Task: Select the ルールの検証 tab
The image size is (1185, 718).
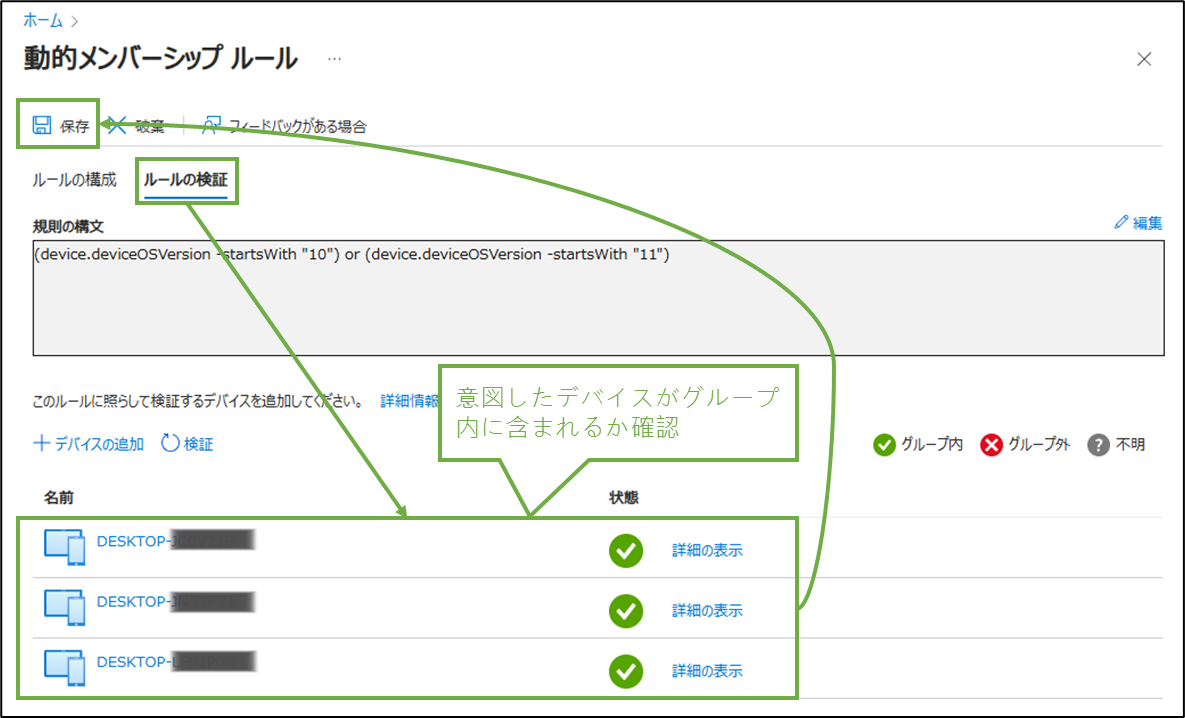Action: [186, 180]
